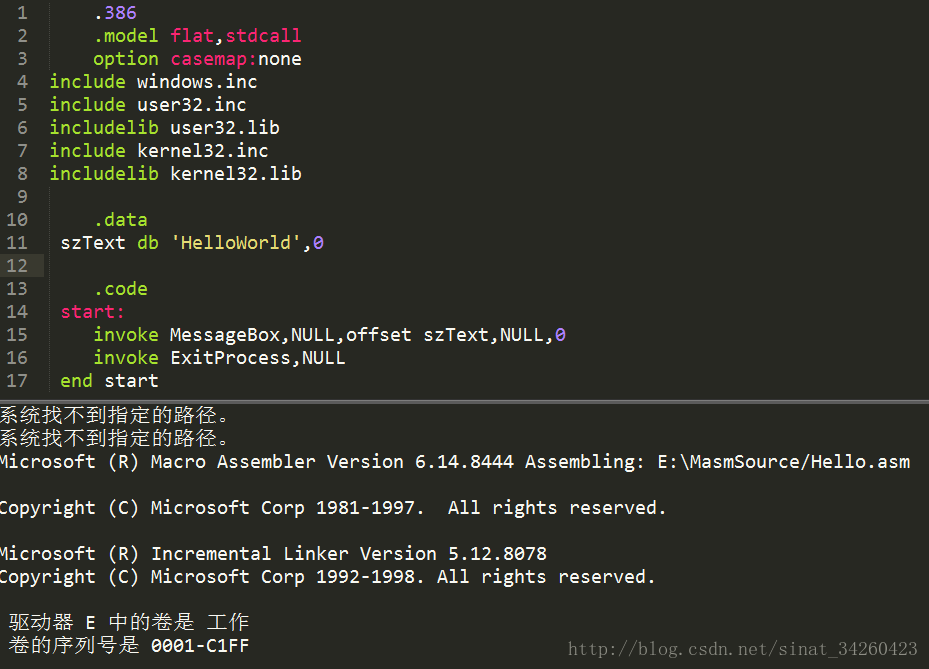The width and height of the screenshot is (929, 669).
Task: Click the 'stdcall' keyword in .model line
Action: (x=269, y=36)
